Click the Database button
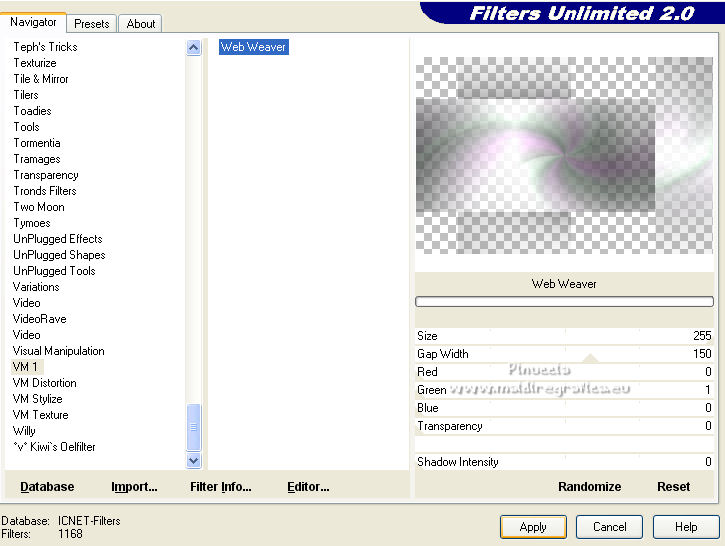Screen dimensions: 725x546 coord(47,487)
